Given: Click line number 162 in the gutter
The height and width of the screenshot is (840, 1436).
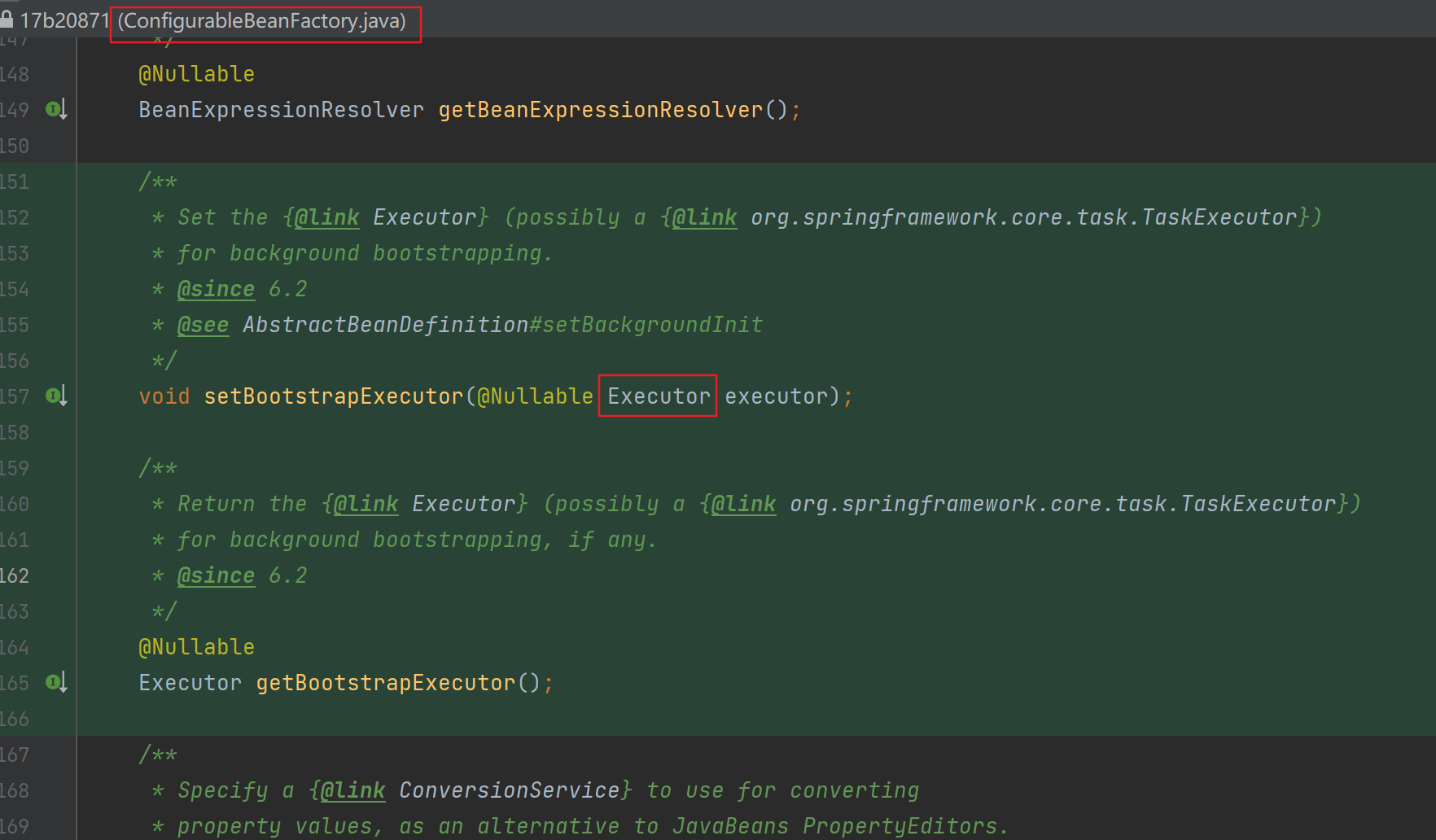Looking at the screenshot, I should pos(14,575).
